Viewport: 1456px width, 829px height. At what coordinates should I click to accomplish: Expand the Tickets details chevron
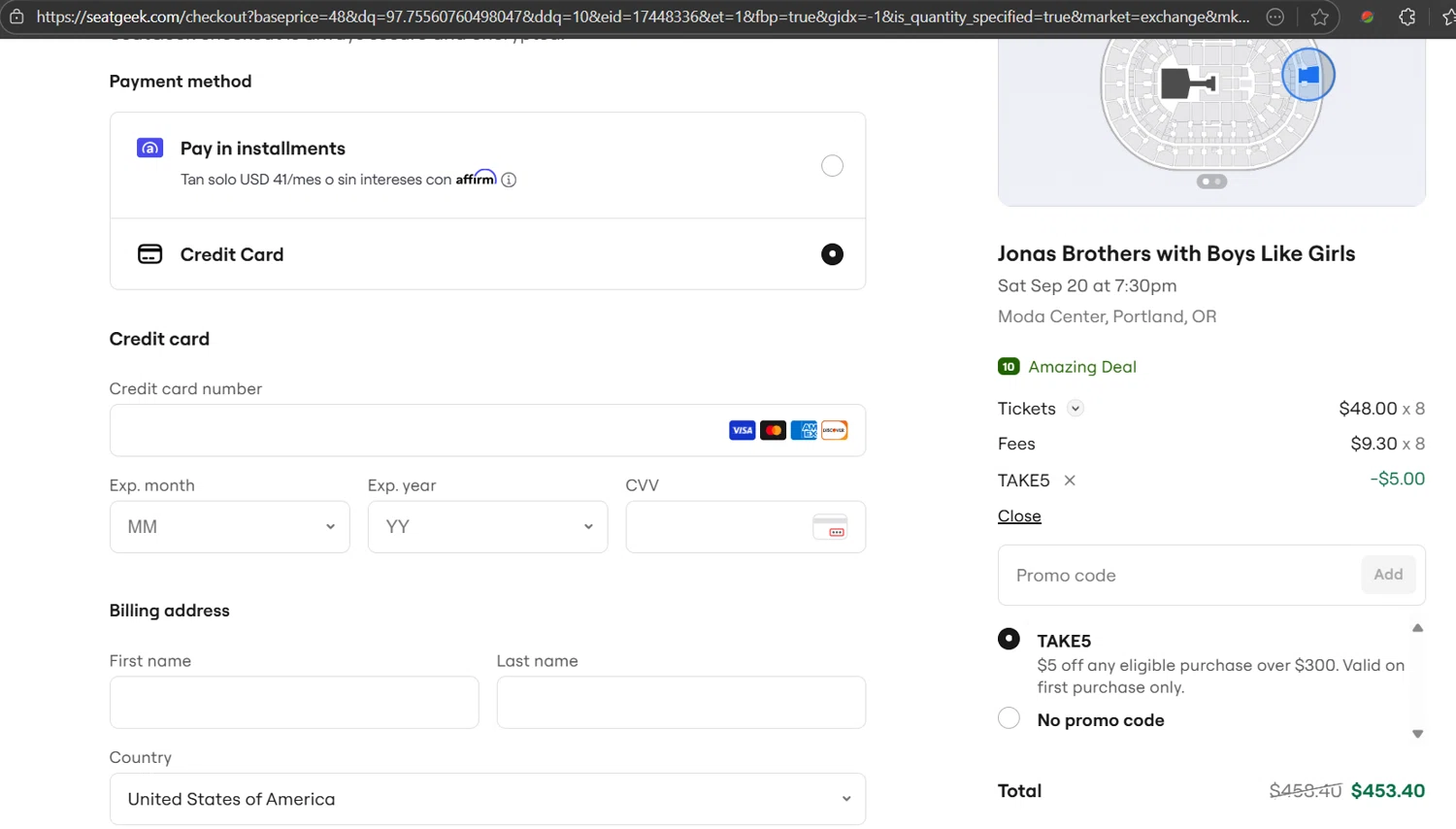coord(1075,409)
